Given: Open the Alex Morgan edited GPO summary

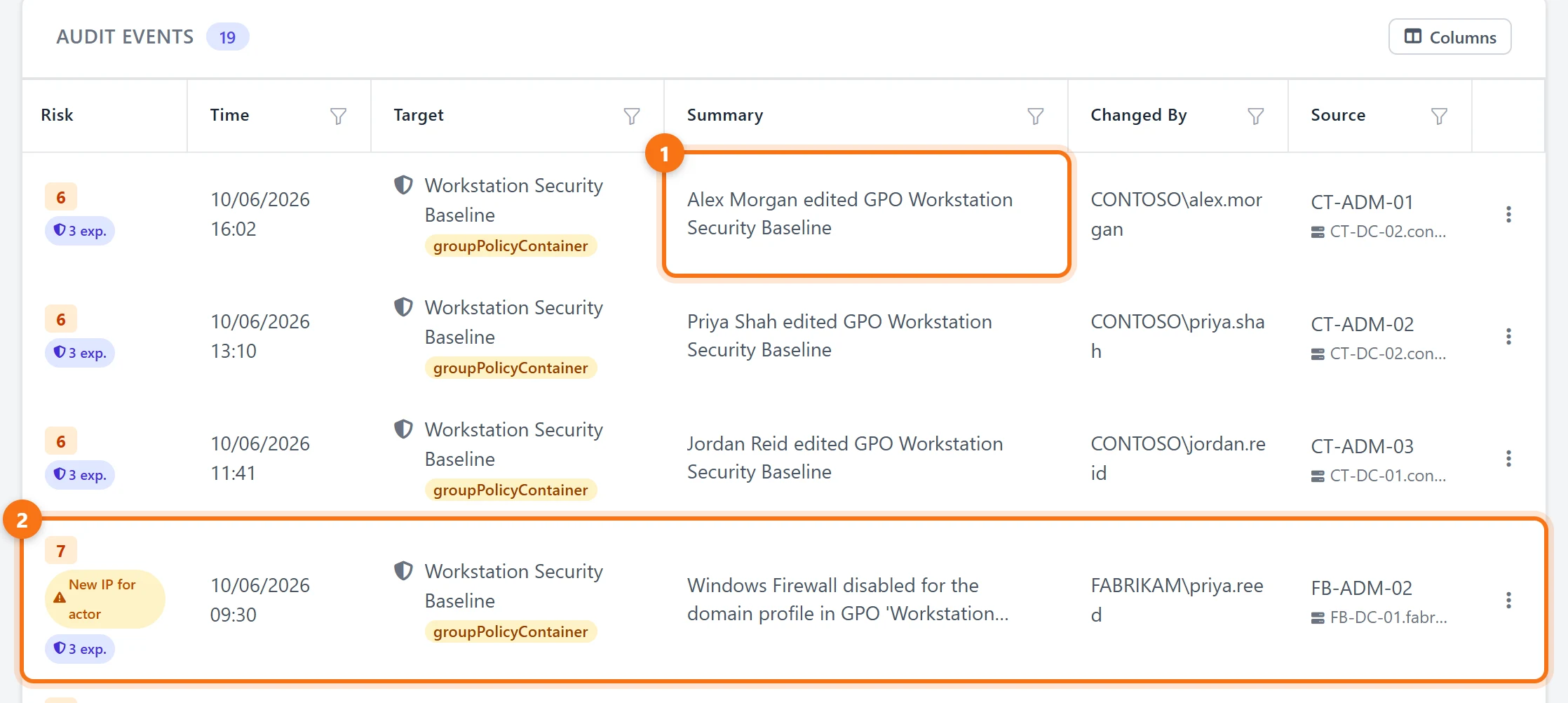Looking at the screenshot, I should tap(850, 214).
